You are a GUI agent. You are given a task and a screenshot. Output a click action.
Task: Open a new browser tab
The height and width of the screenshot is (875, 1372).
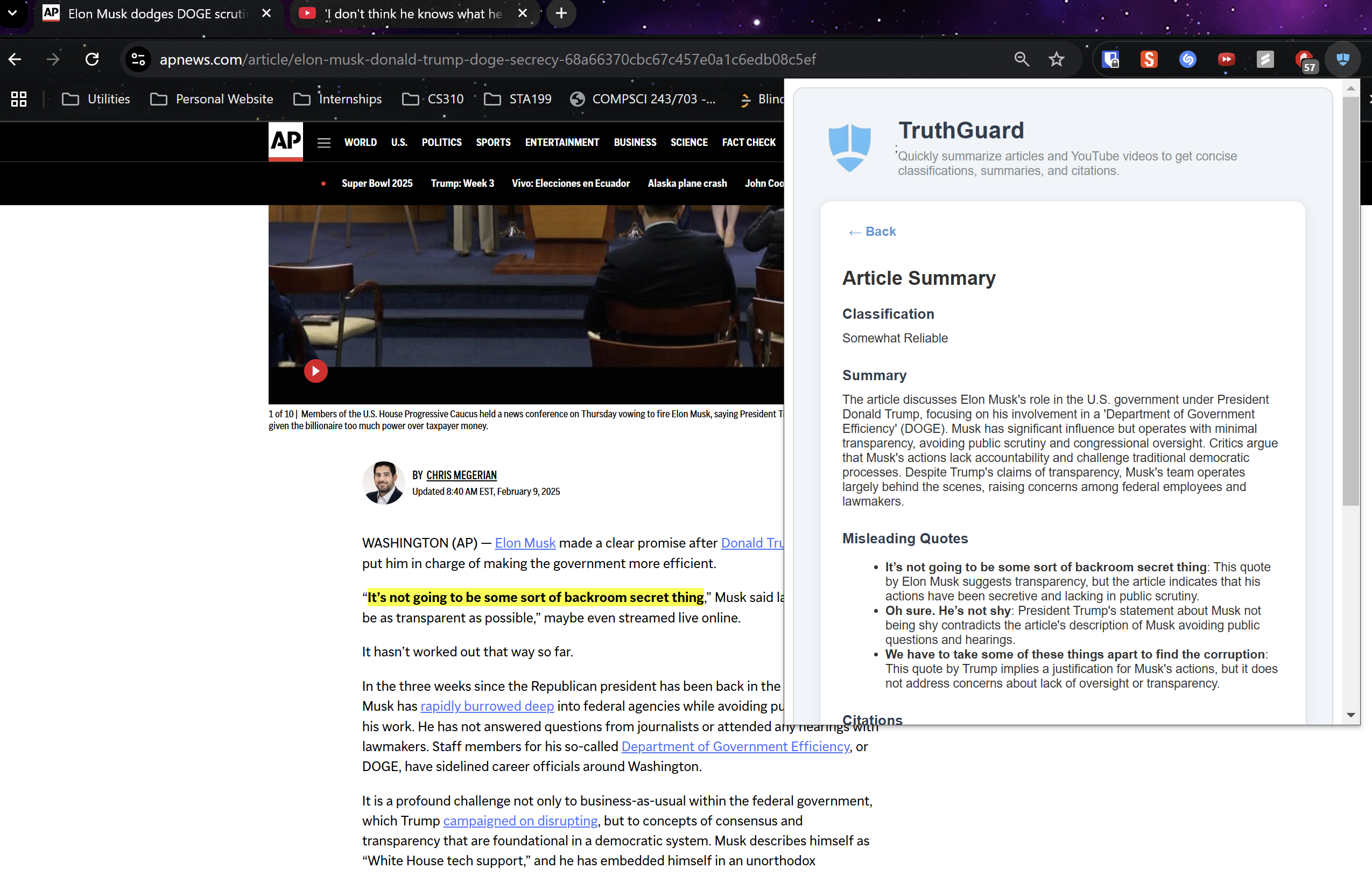[x=561, y=13]
